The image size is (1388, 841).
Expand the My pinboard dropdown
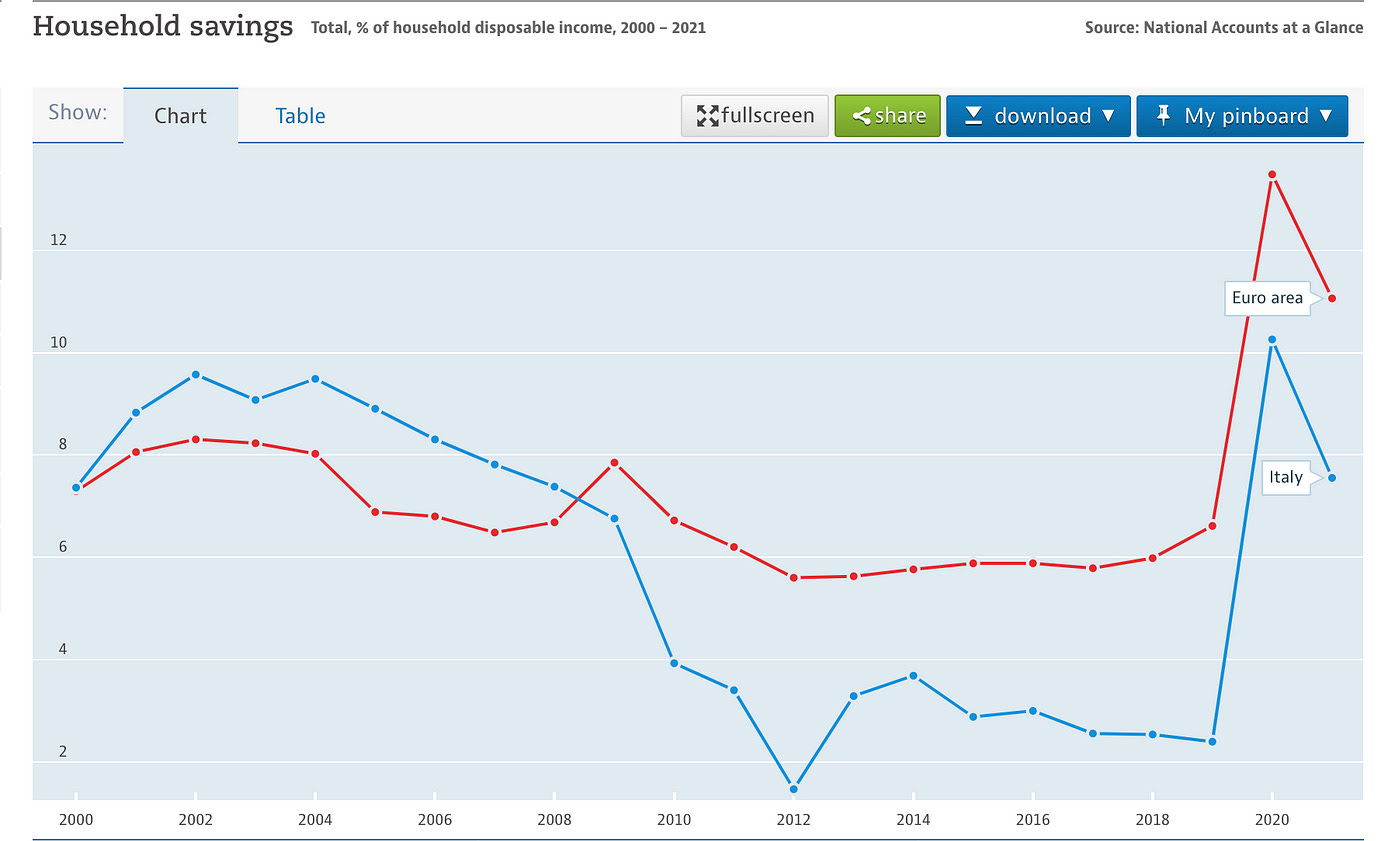coord(1242,116)
